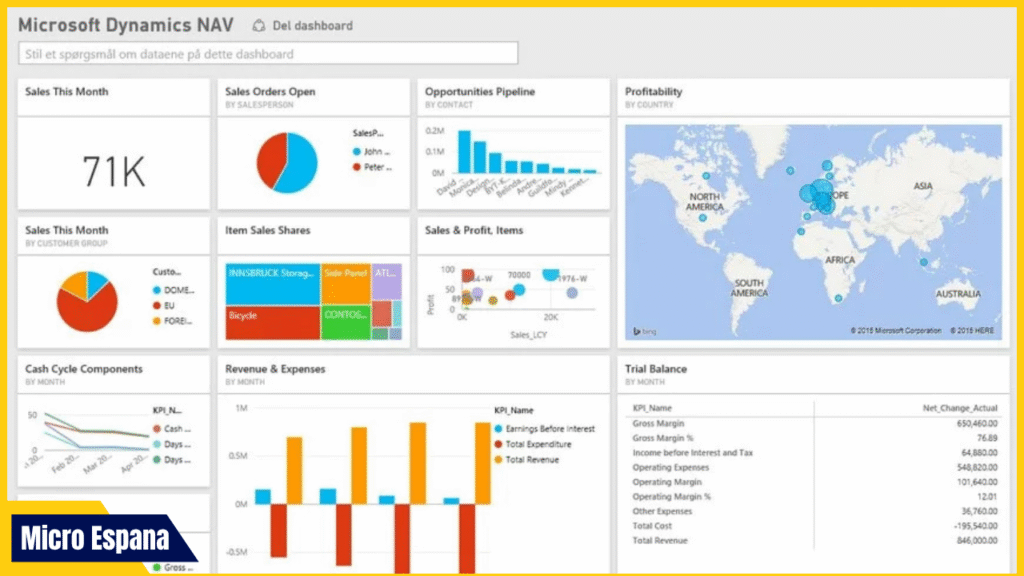Click the Total Expenditure legend marker
The width and height of the screenshot is (1024, 576).
(497, 443)
